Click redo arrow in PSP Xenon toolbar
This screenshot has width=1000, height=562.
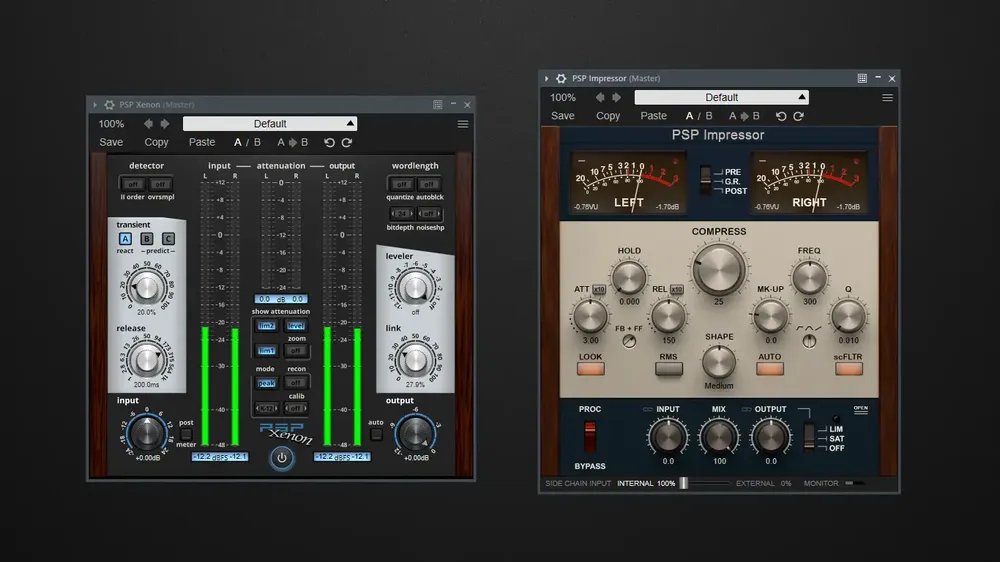347,142
